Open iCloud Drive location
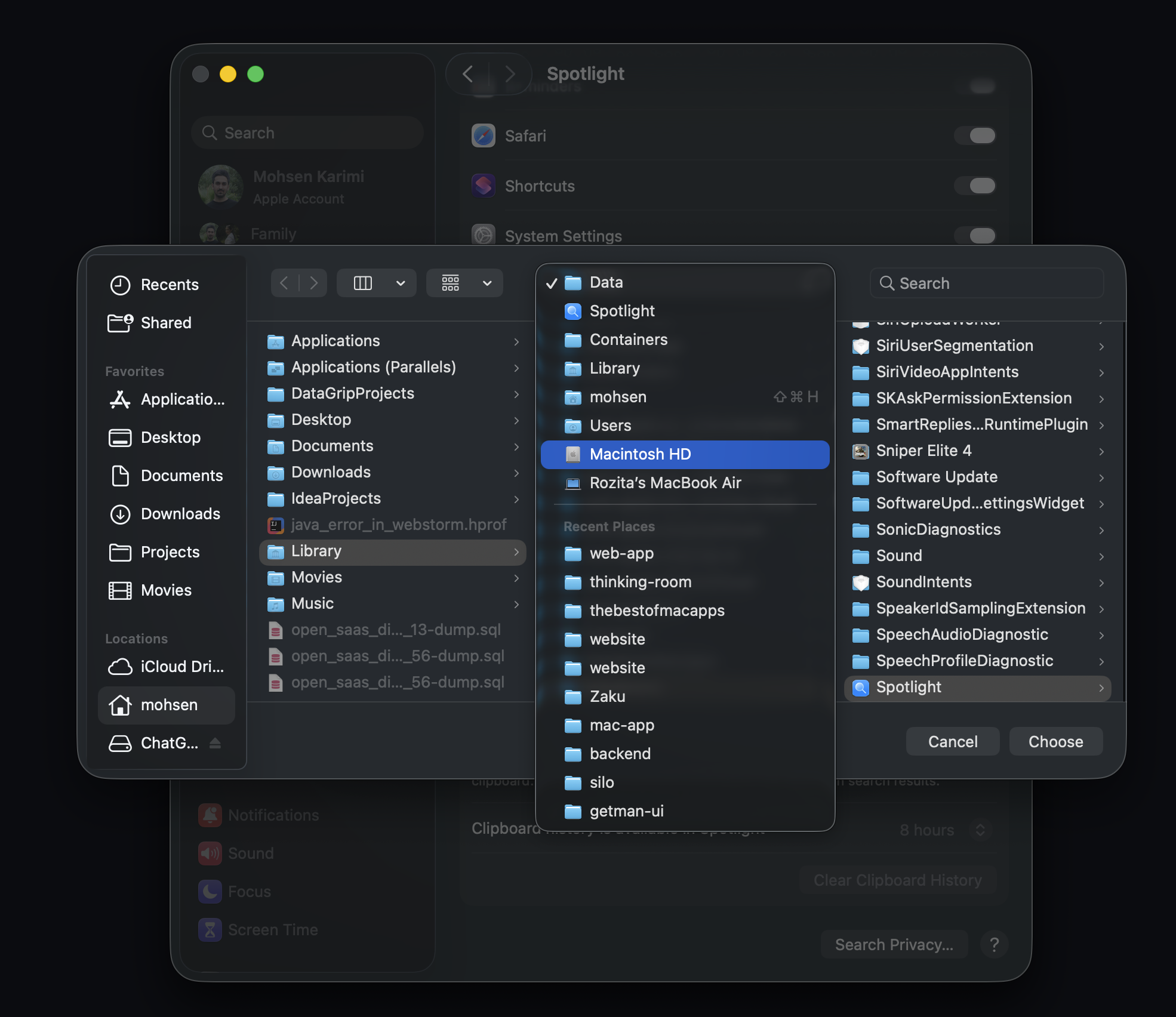 tap(166, 667)
